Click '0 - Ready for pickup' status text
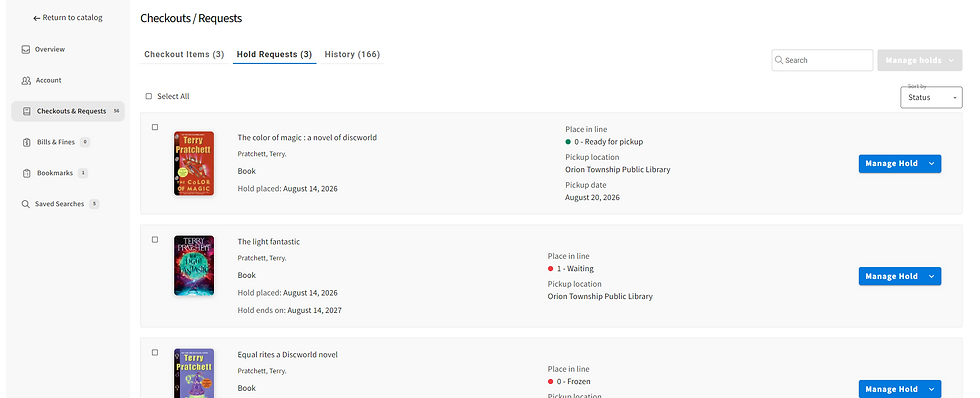This screenshot has height=398, width=980. click(609, 142)
